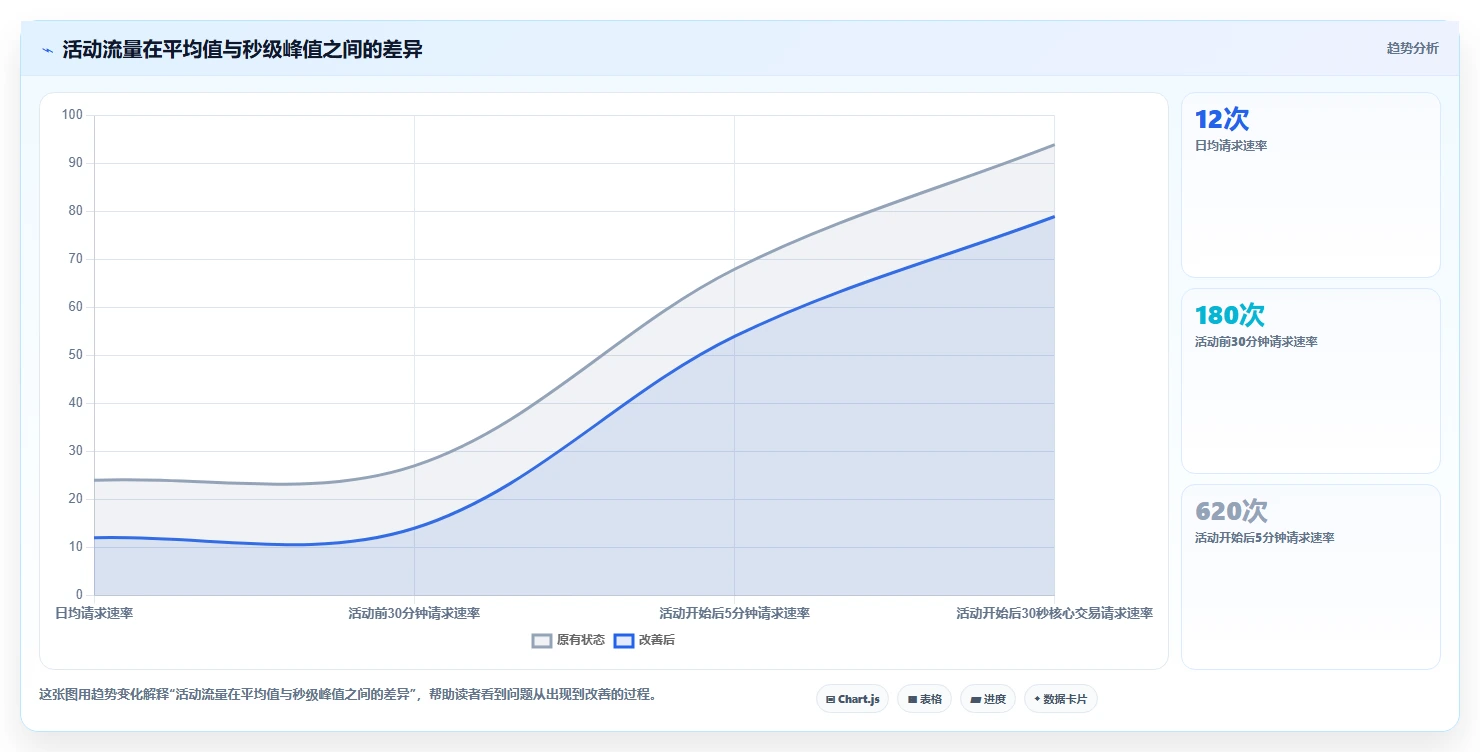1480x752 pixels.
Task: Click the chart description text below the chart
Action: click(348, 695)
